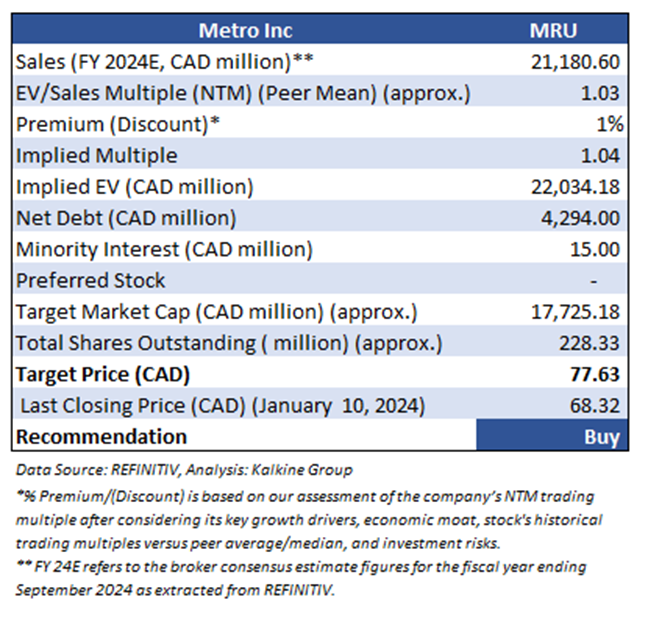Click the FY 24E broker consensus footnote
648x625 pixels.
pyautogui.click(x=301, y=578)
